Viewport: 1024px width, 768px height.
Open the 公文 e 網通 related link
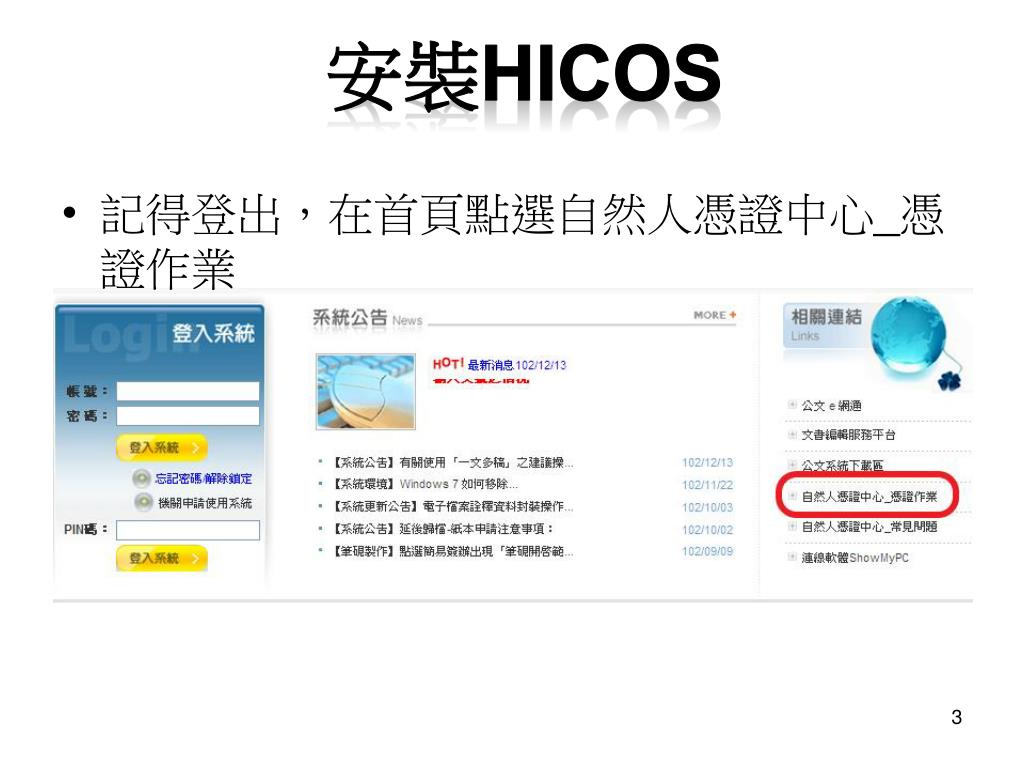(x=831, y=406)
